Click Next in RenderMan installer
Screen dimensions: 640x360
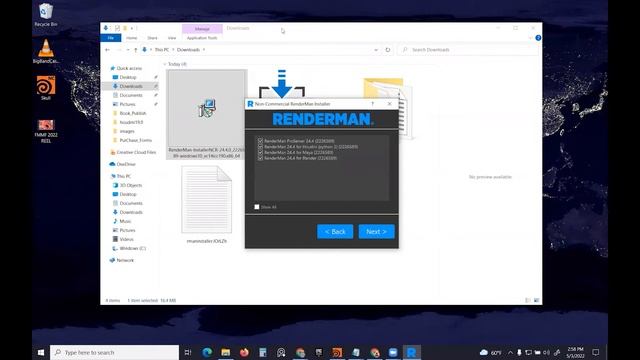point(376,231)
